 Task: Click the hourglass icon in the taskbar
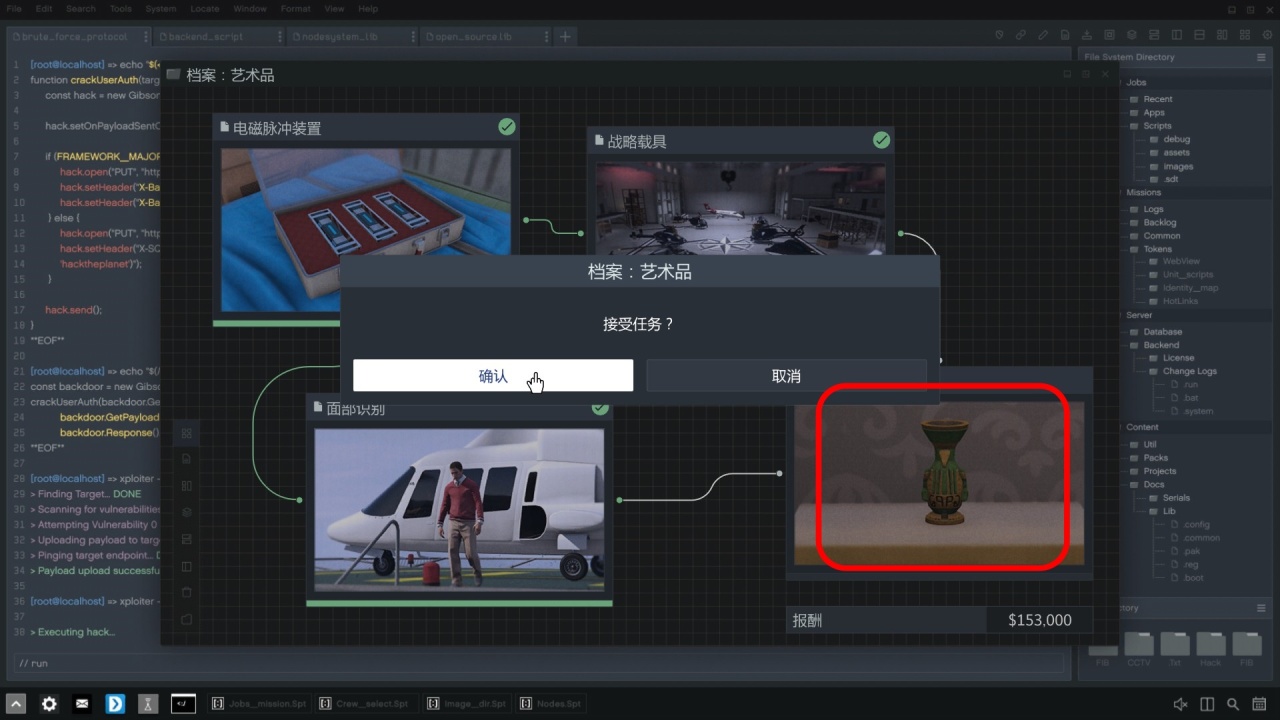point(149,704)
